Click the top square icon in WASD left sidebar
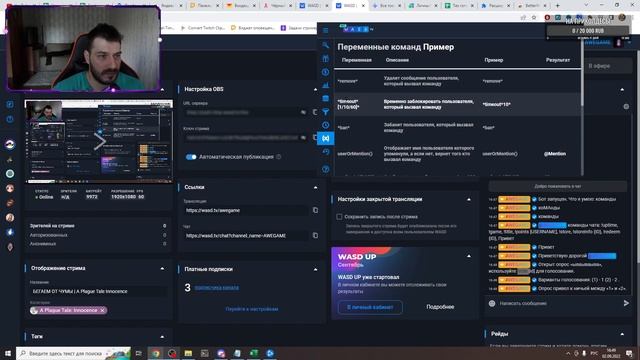The height and width of the screenshot is (360, 640). [10, 104]
